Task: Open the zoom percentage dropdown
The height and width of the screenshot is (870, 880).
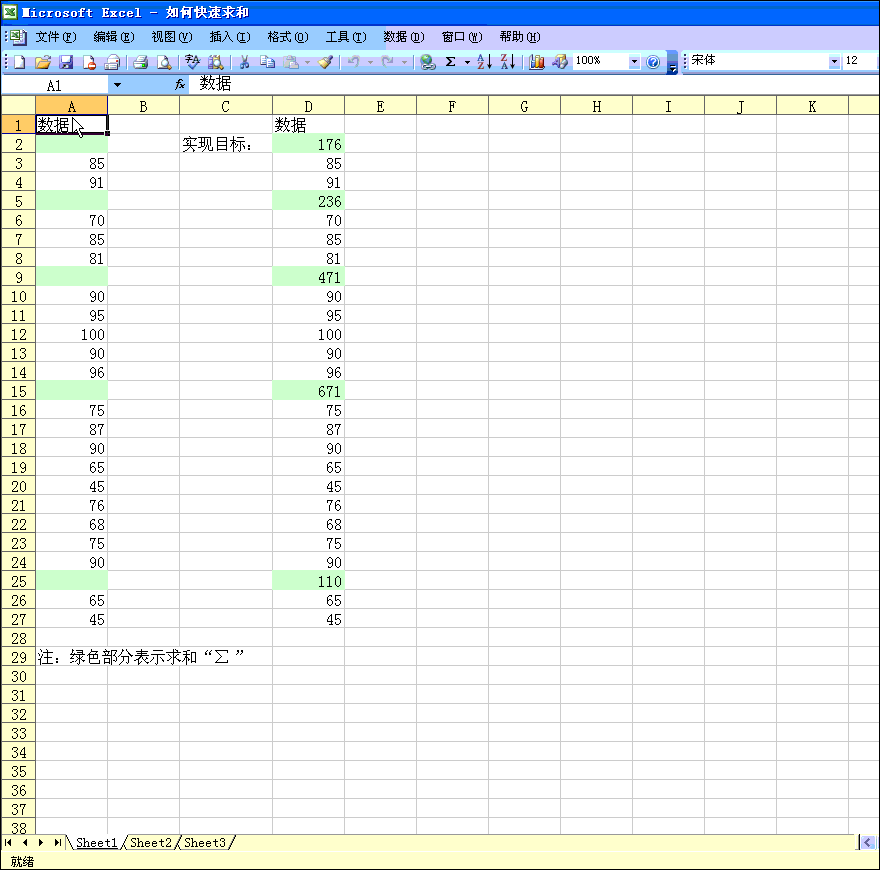Action: [x=633, y=62]
